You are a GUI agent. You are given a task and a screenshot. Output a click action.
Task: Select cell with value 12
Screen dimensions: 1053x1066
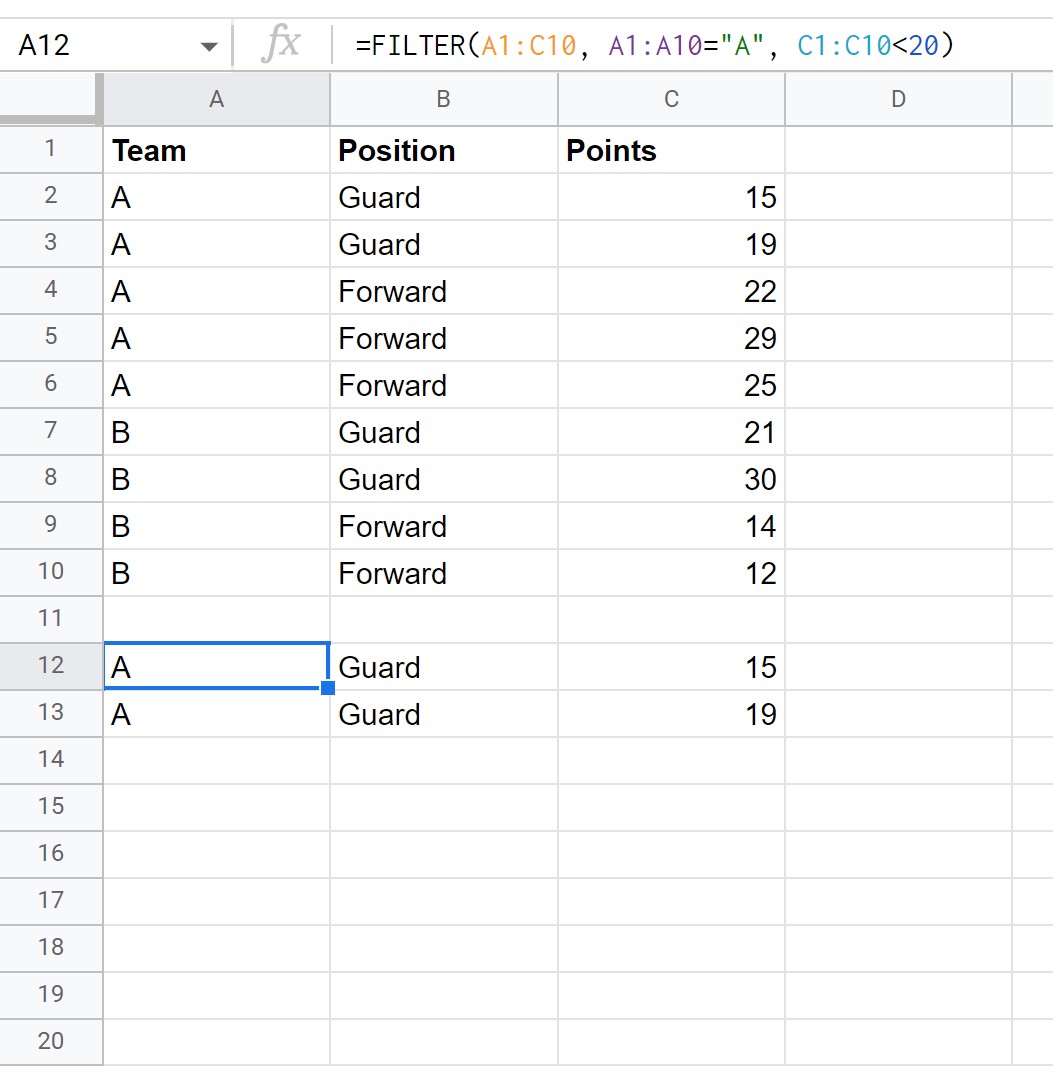[671, 572]
